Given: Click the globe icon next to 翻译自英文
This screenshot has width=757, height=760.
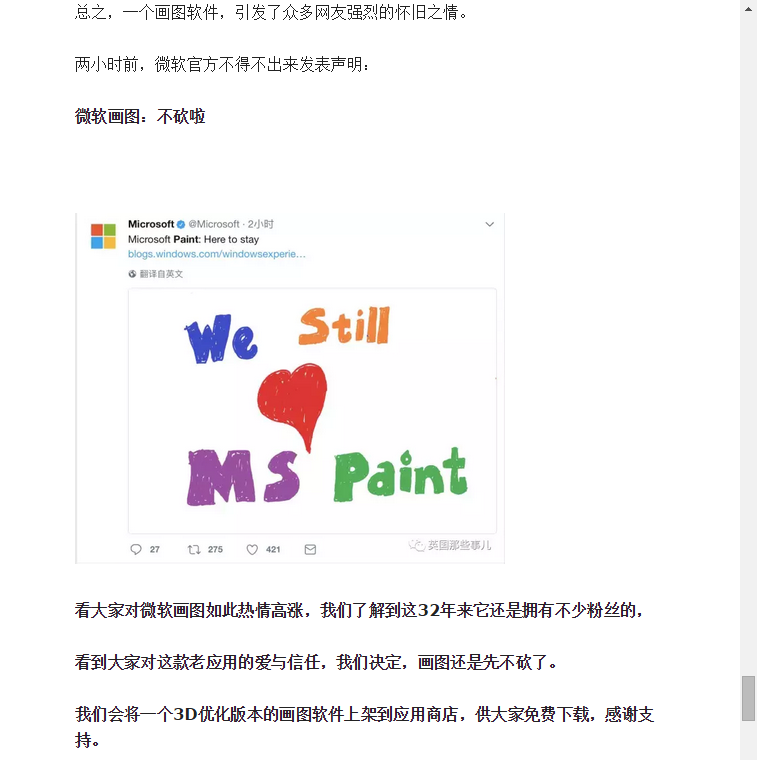Looking at the screenshot, I should [x=132, y=274].
